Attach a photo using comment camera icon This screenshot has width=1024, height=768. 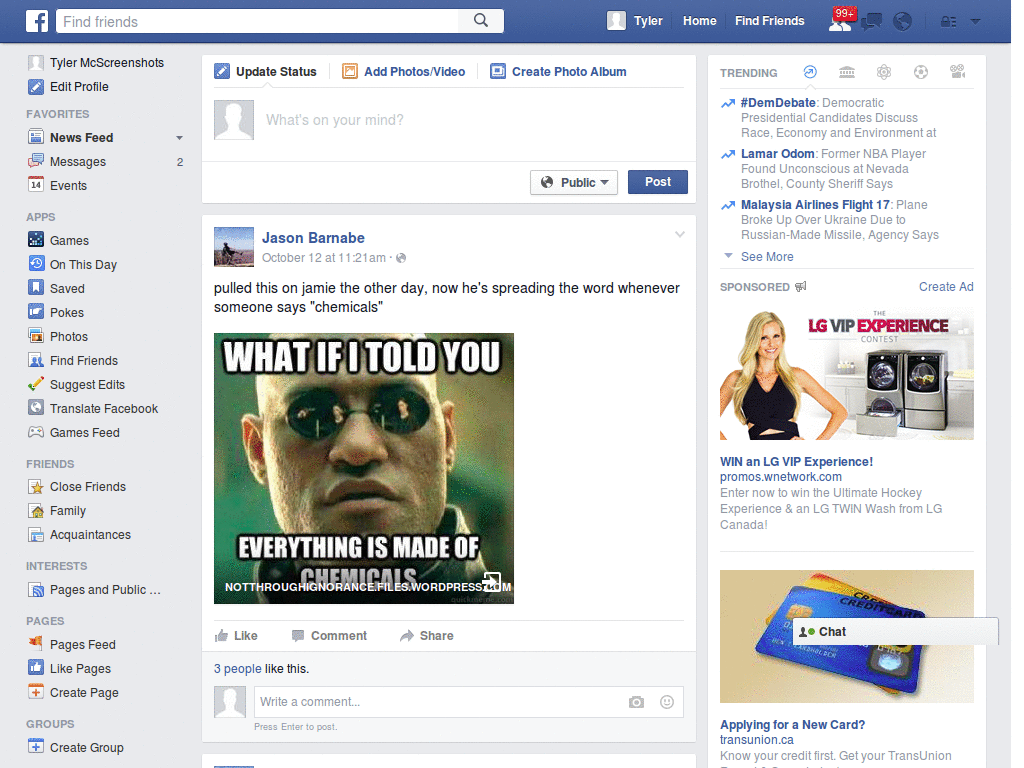(636, 702)
